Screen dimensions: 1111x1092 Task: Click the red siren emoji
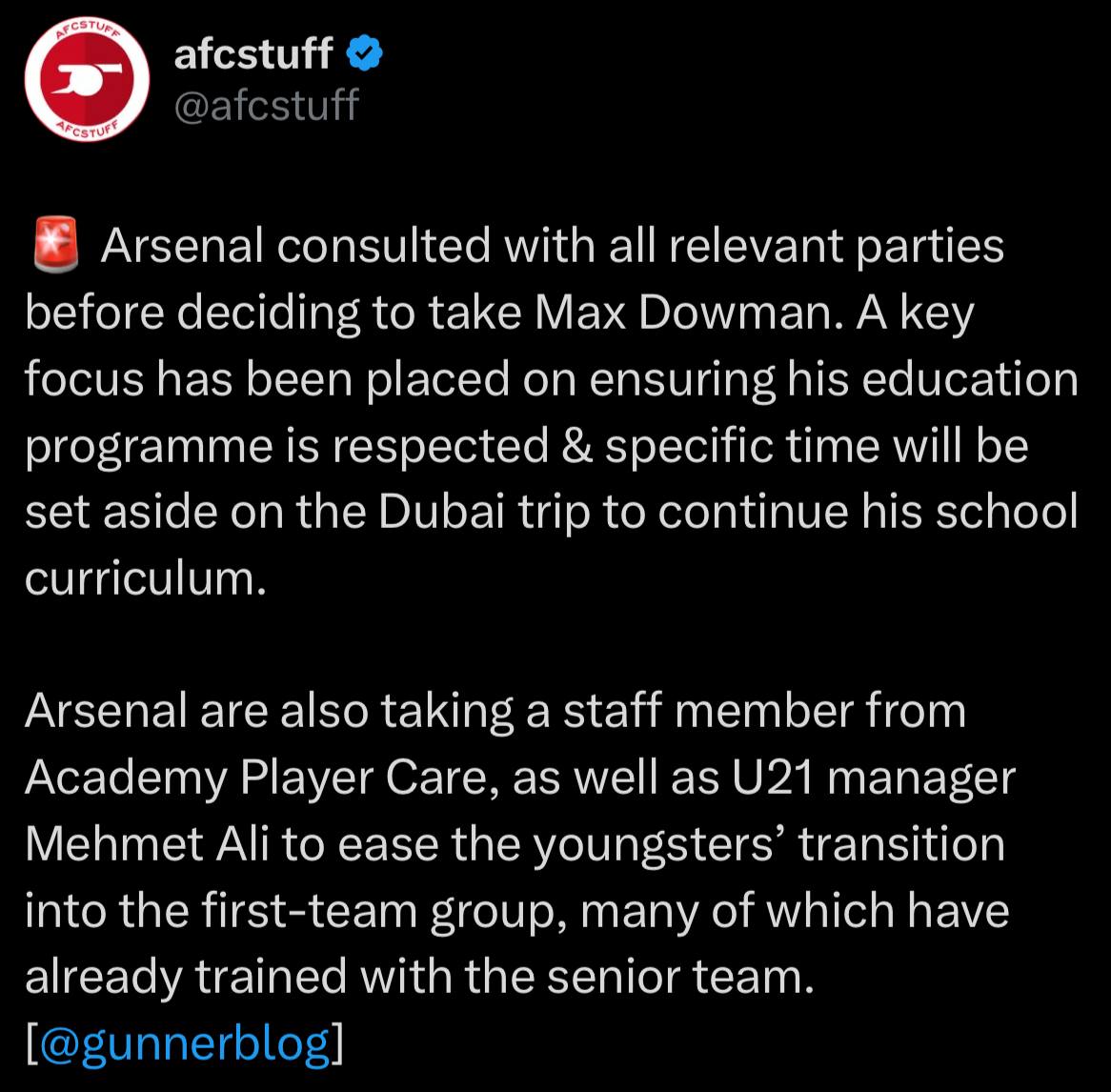(x=55, y=247)
